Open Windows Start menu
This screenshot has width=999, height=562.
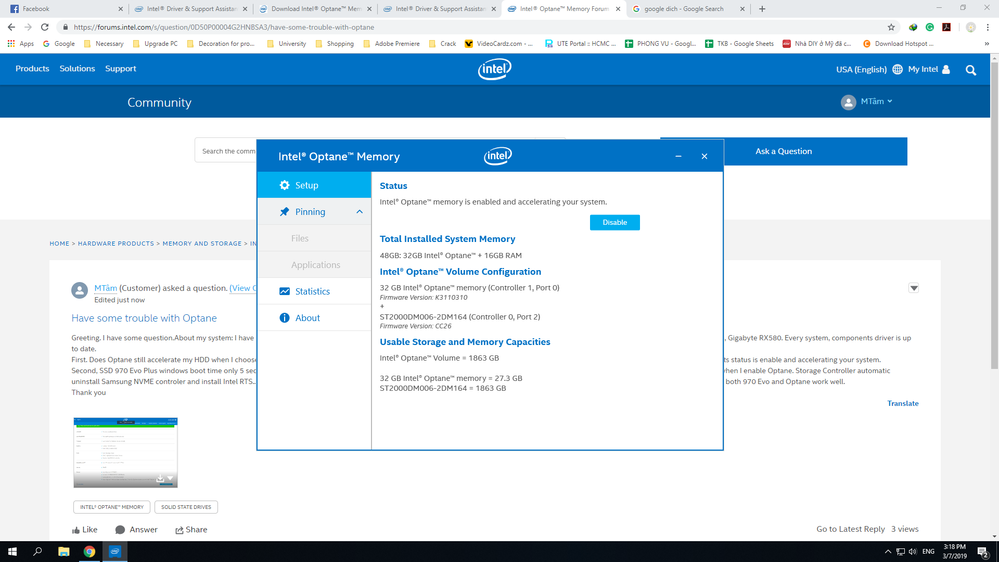coord(12,552)
